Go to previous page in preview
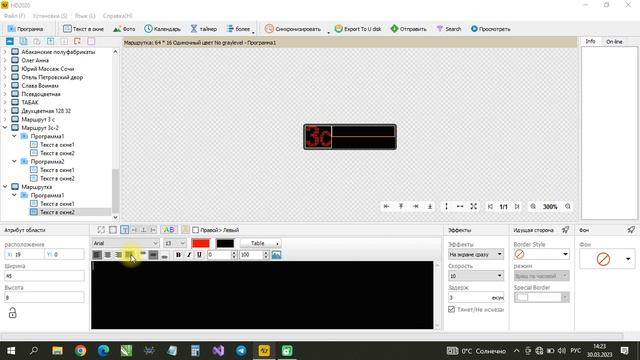The height and width of the screenshot is (360, 640). (x=491, y=207)
